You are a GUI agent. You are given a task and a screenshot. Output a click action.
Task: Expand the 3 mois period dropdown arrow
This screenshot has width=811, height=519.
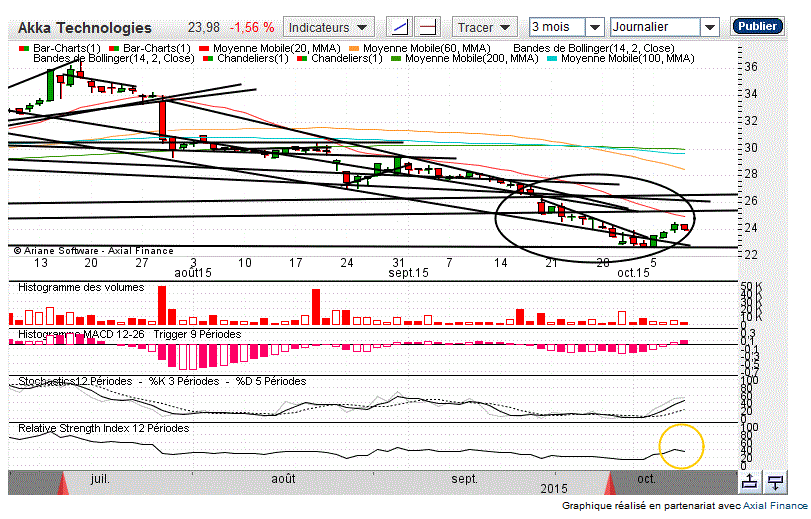pos(595,27)
